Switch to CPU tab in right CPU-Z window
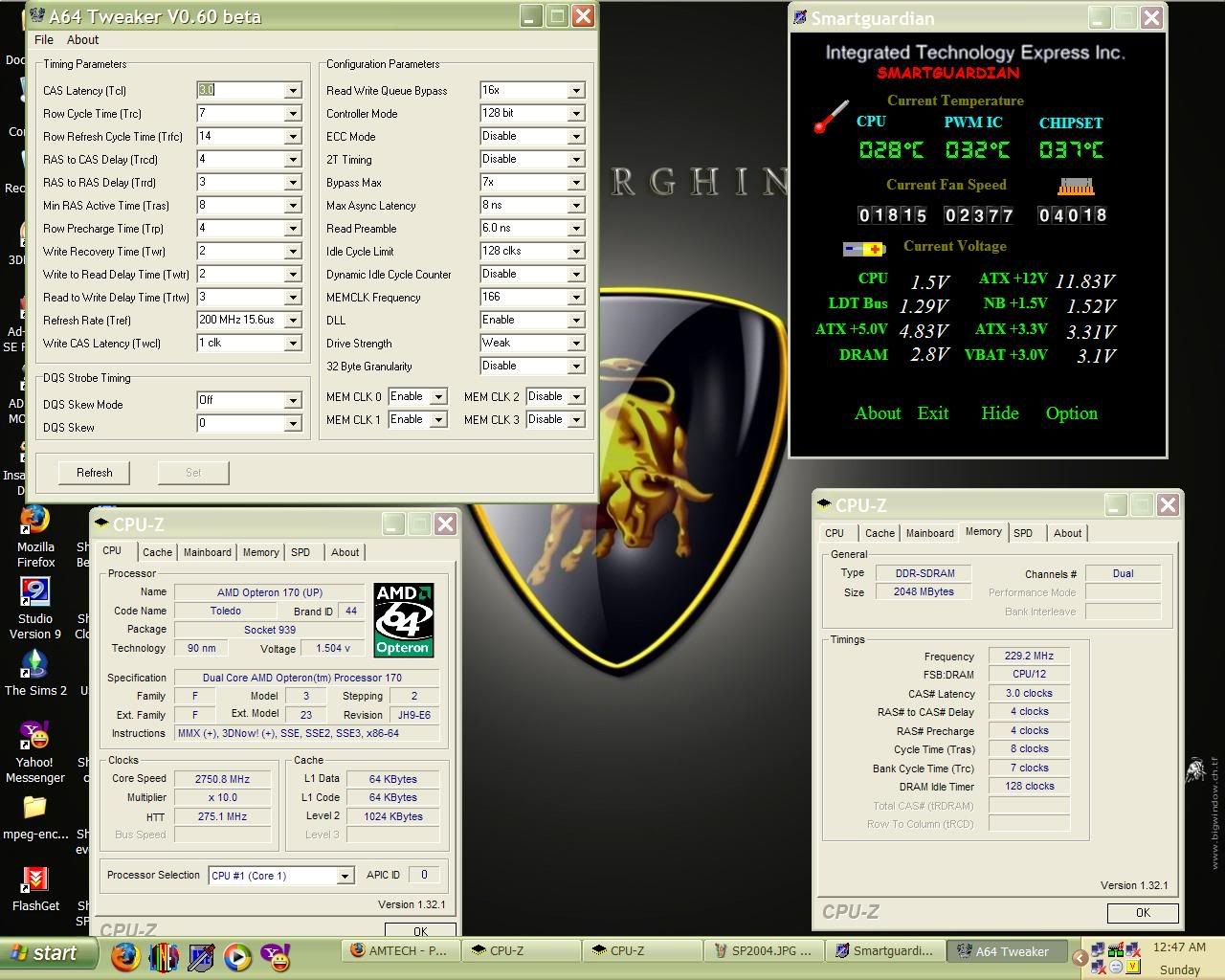Viewport: 1225px width, 980px height. (835, 533)
